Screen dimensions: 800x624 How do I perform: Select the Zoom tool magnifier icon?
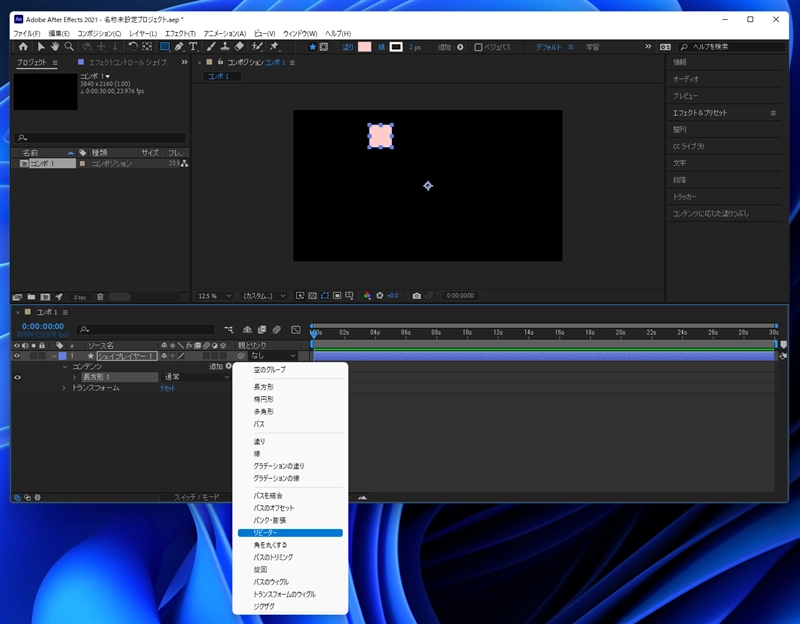69,46
